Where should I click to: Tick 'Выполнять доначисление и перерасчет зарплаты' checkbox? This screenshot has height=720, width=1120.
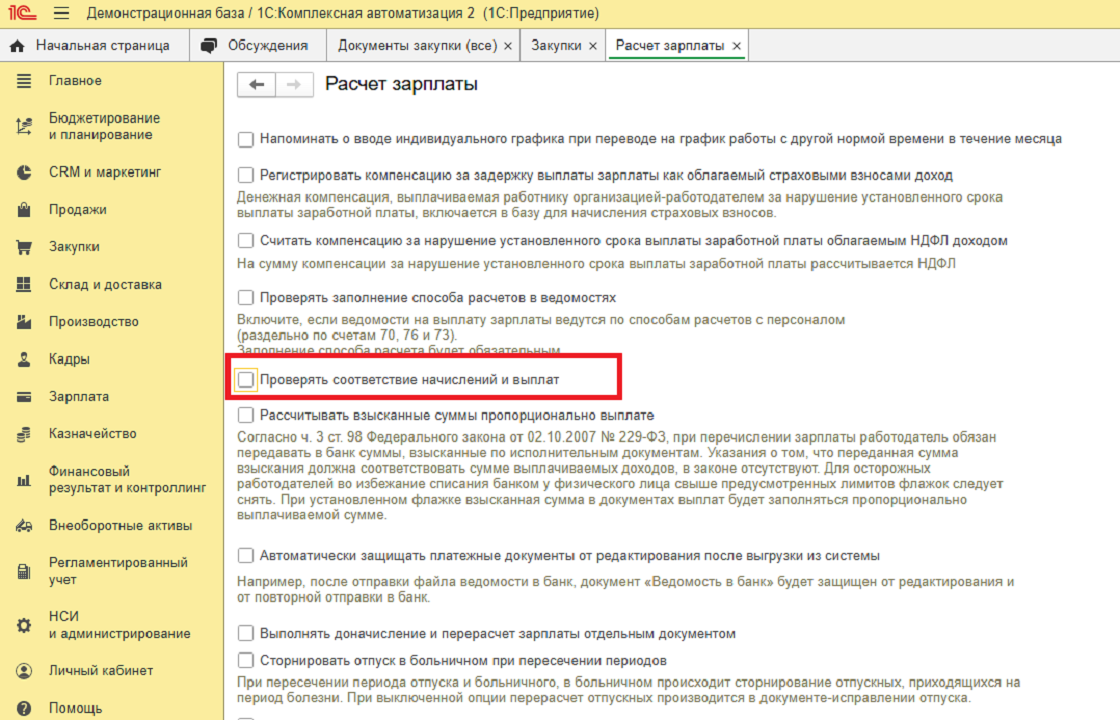(246, 634)
